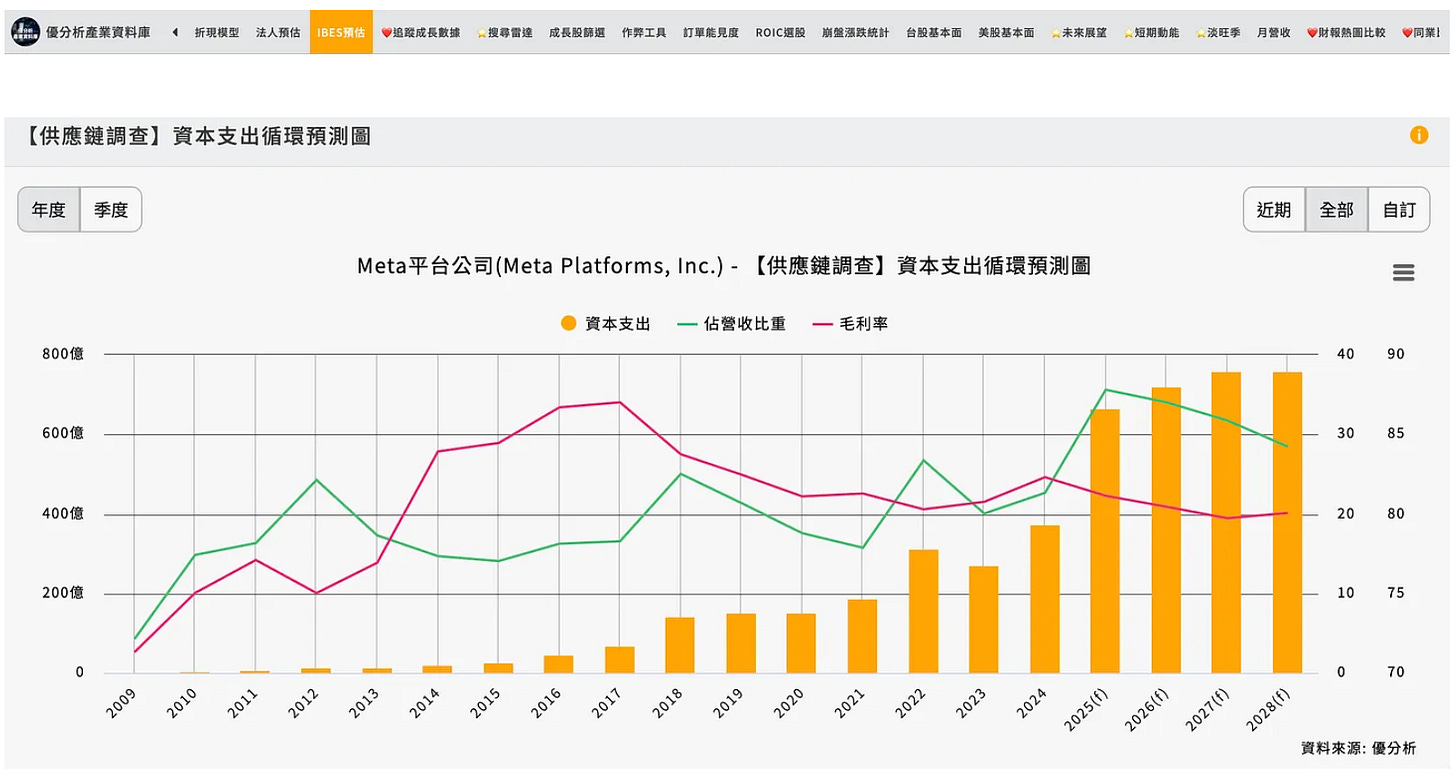
Task: Click the 2023 capital expenditure bar
Action: coord(984,620)
